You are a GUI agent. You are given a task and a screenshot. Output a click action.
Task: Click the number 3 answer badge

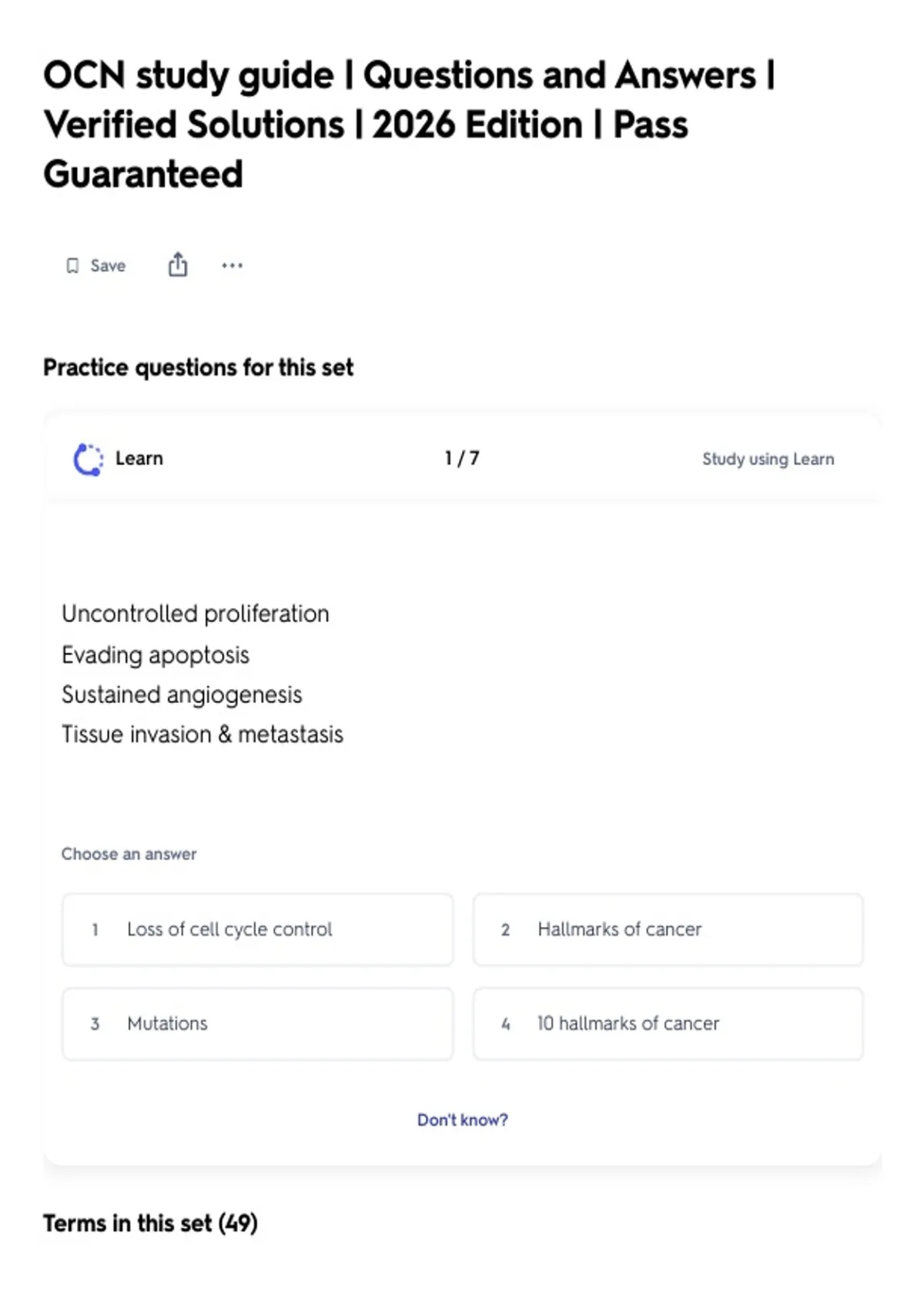click(x=95, y=1024)
